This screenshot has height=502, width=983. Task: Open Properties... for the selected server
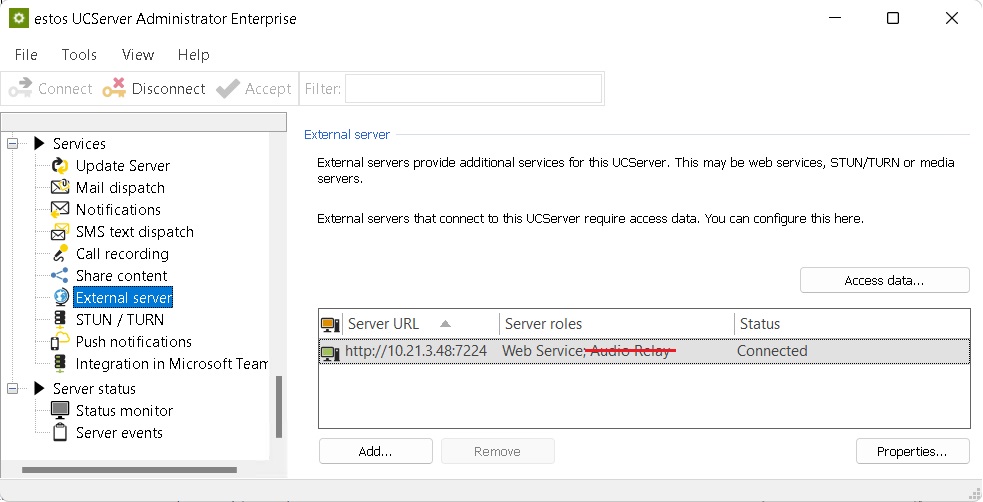tap(912, 451)
